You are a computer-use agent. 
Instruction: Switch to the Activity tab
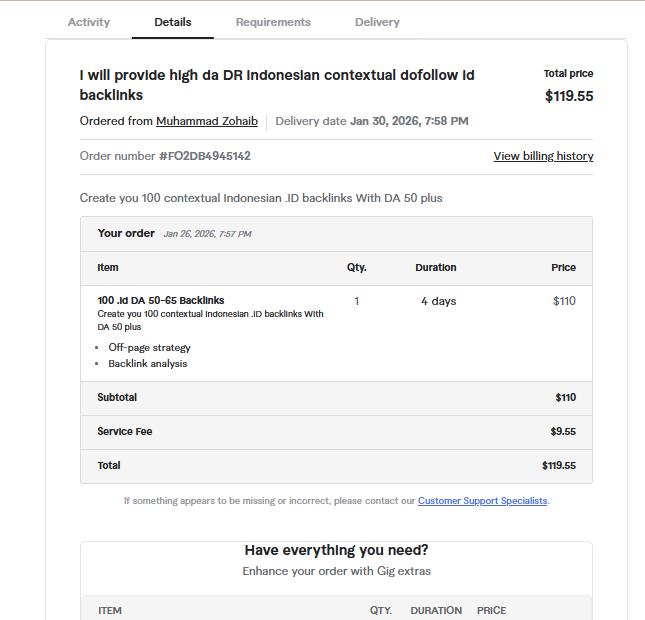click(x=89, y=22)
